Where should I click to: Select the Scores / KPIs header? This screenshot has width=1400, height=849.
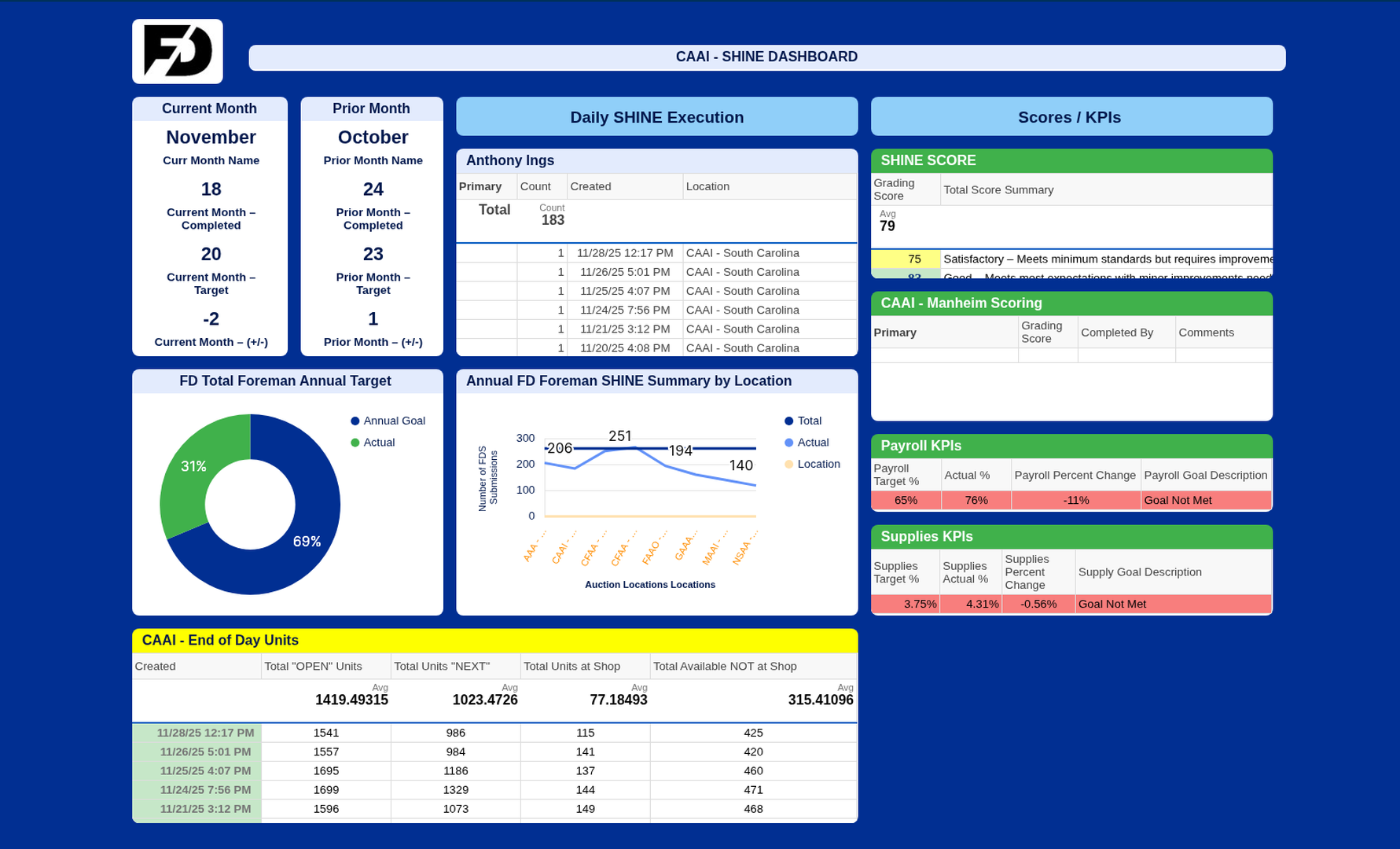1069,117
